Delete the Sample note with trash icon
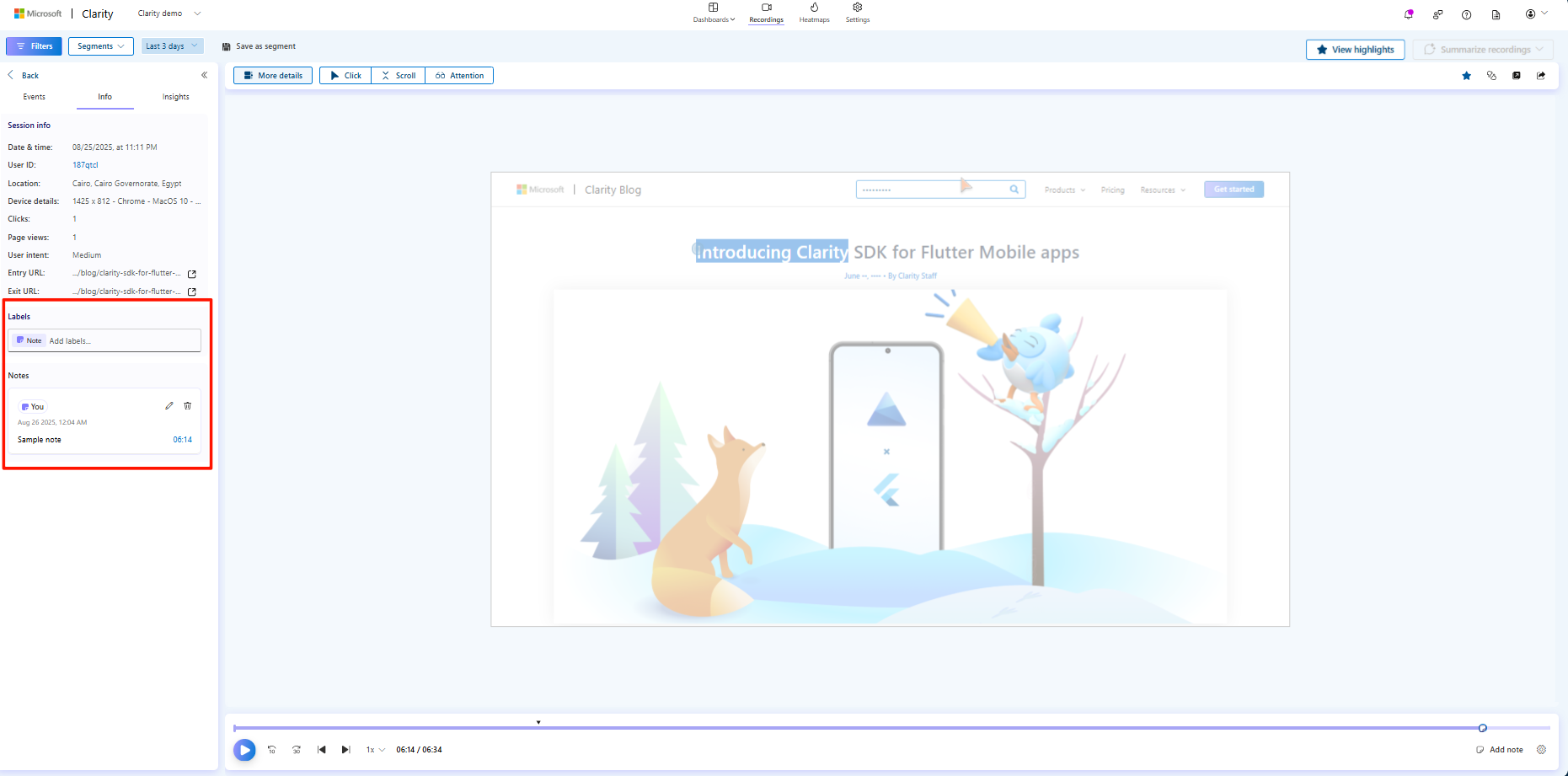Viewport: 1568px width, 776px height. [x=188, y=406]
